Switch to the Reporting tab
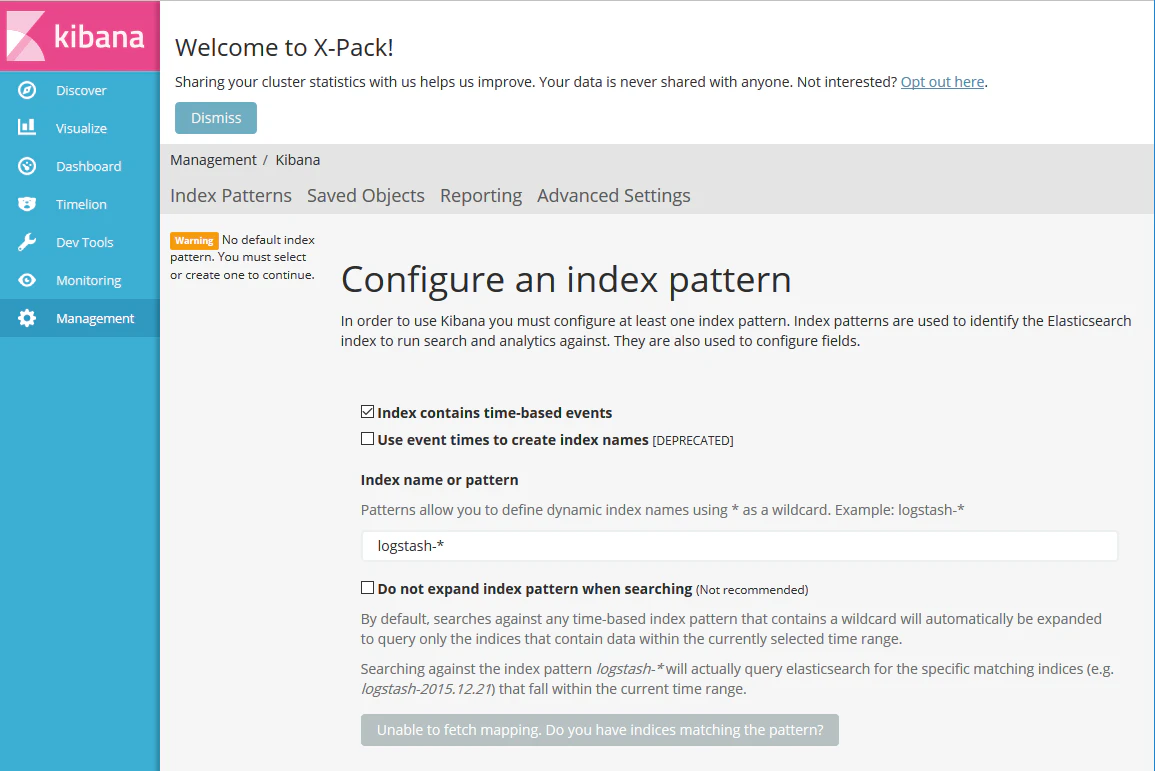 coord(481,195)
